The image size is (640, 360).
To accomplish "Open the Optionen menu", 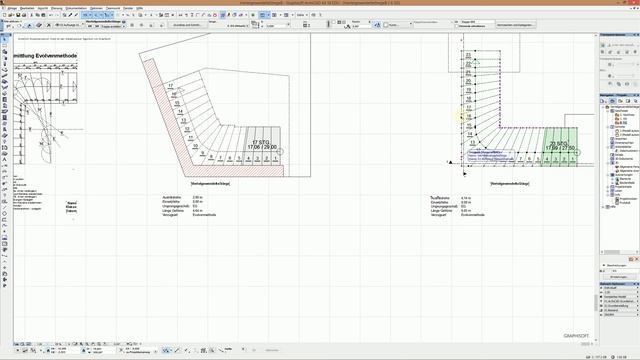I will 96,8.
